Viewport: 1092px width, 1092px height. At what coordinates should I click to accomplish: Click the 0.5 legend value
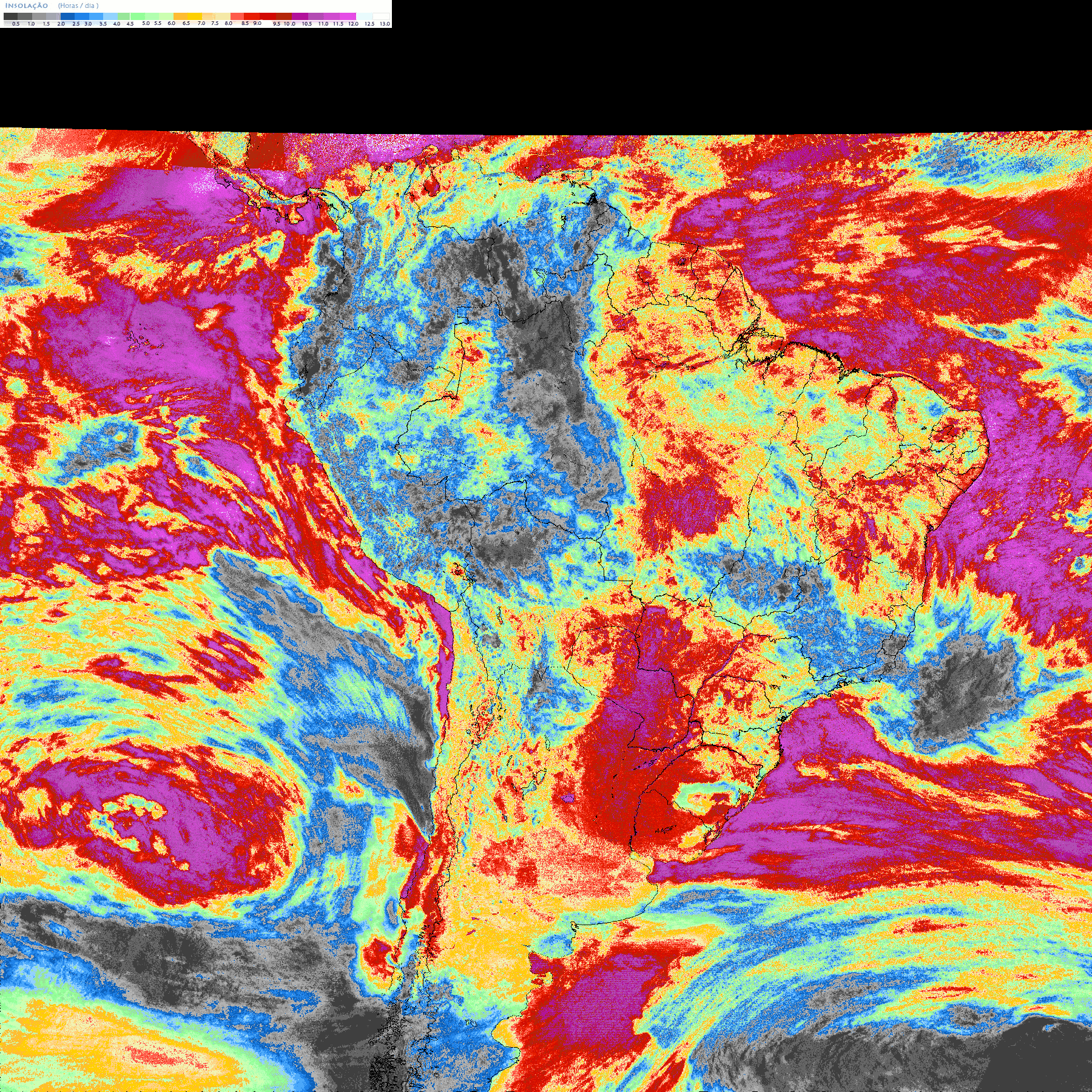point(16,24)
